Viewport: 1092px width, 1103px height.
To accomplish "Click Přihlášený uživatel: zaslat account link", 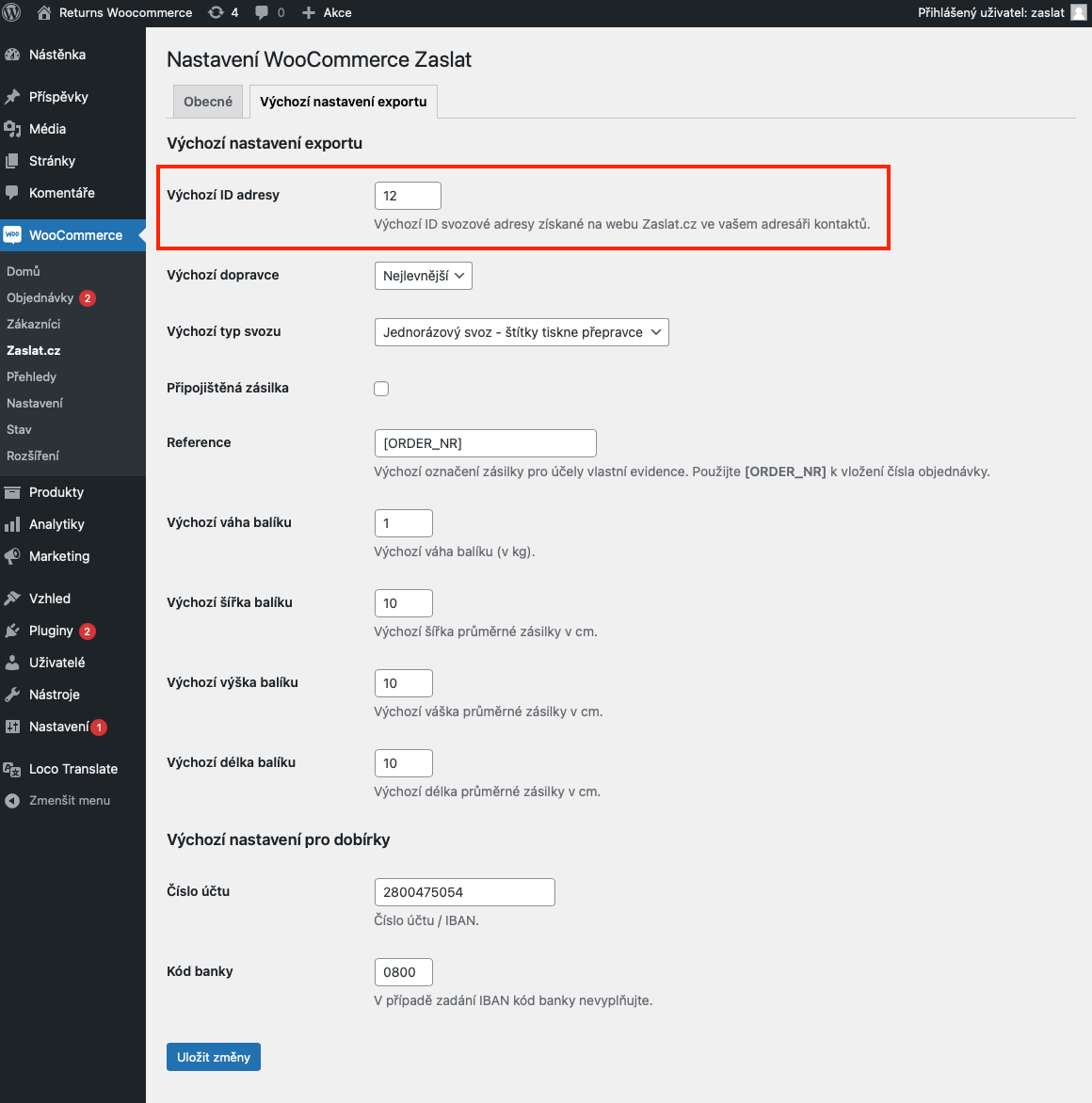I will coord(990,12).
